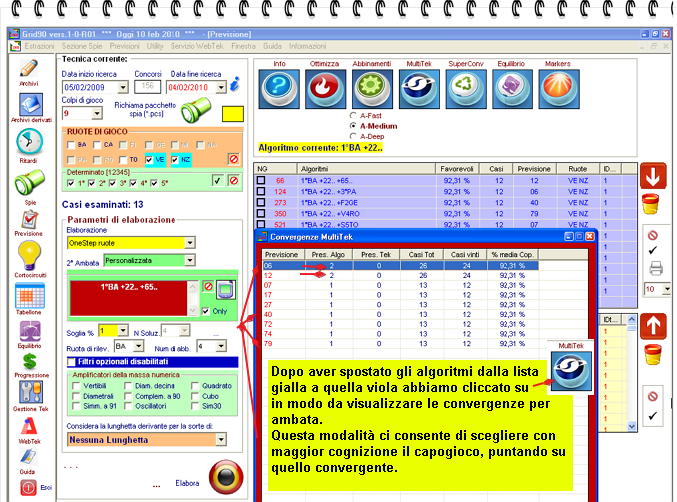Screen dimensions: 677x502
Task: Click the Elabora red round button
Action: tap(226, 477)
